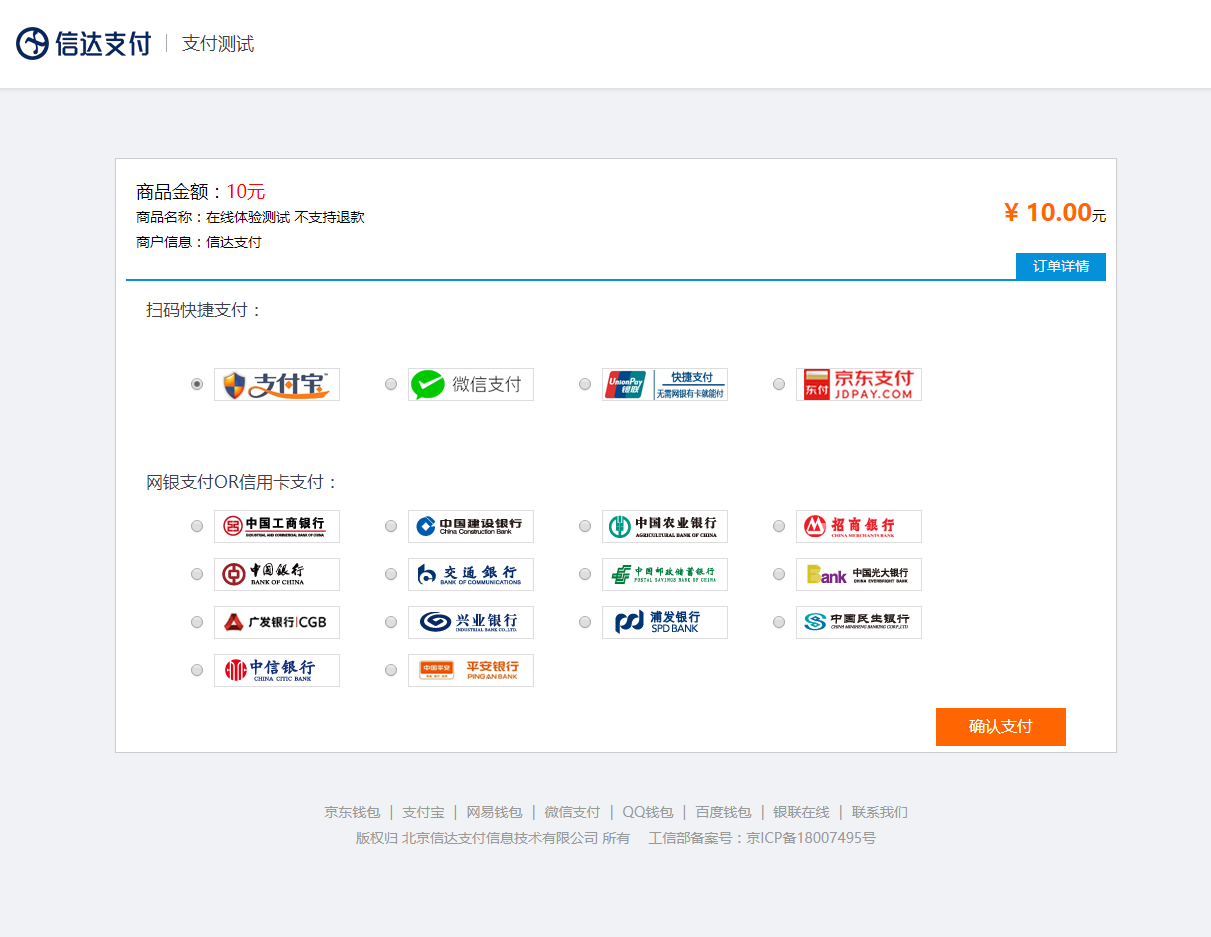Select the 平安银行 radio button

pos(391,670)
